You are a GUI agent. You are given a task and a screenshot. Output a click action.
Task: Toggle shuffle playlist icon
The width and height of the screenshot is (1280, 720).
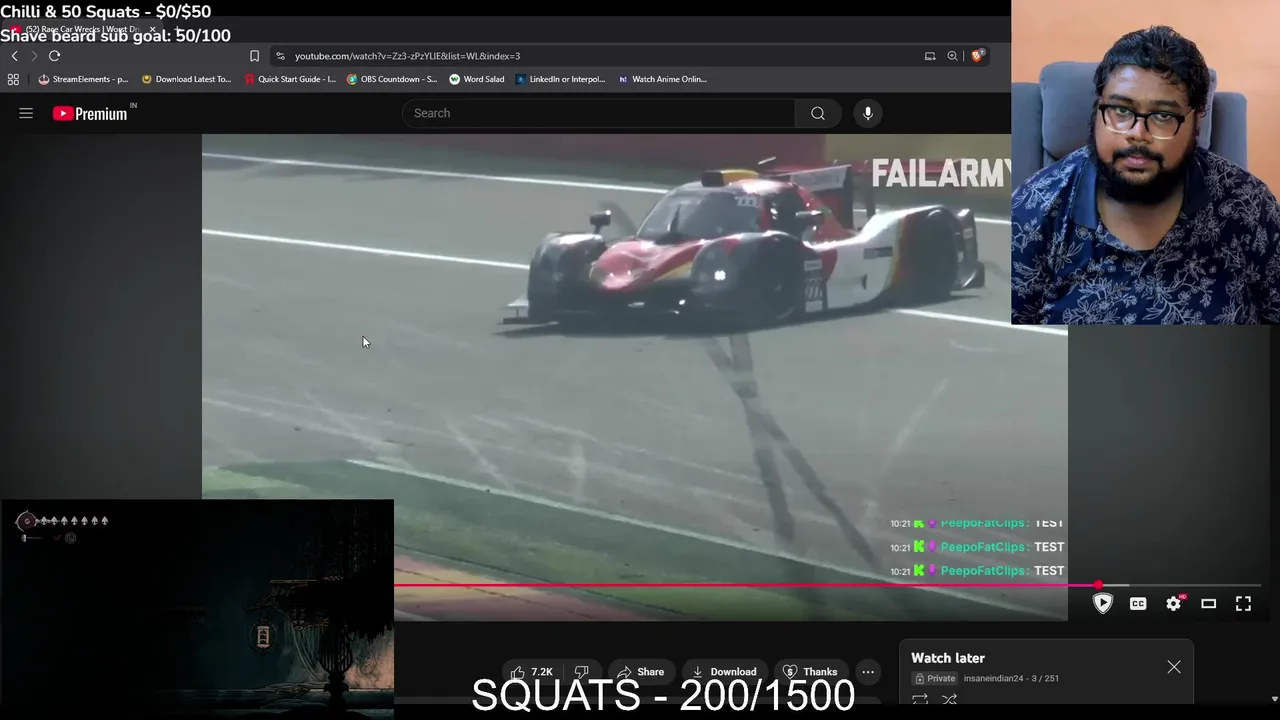pyautogui.click(x=950, y=700)
